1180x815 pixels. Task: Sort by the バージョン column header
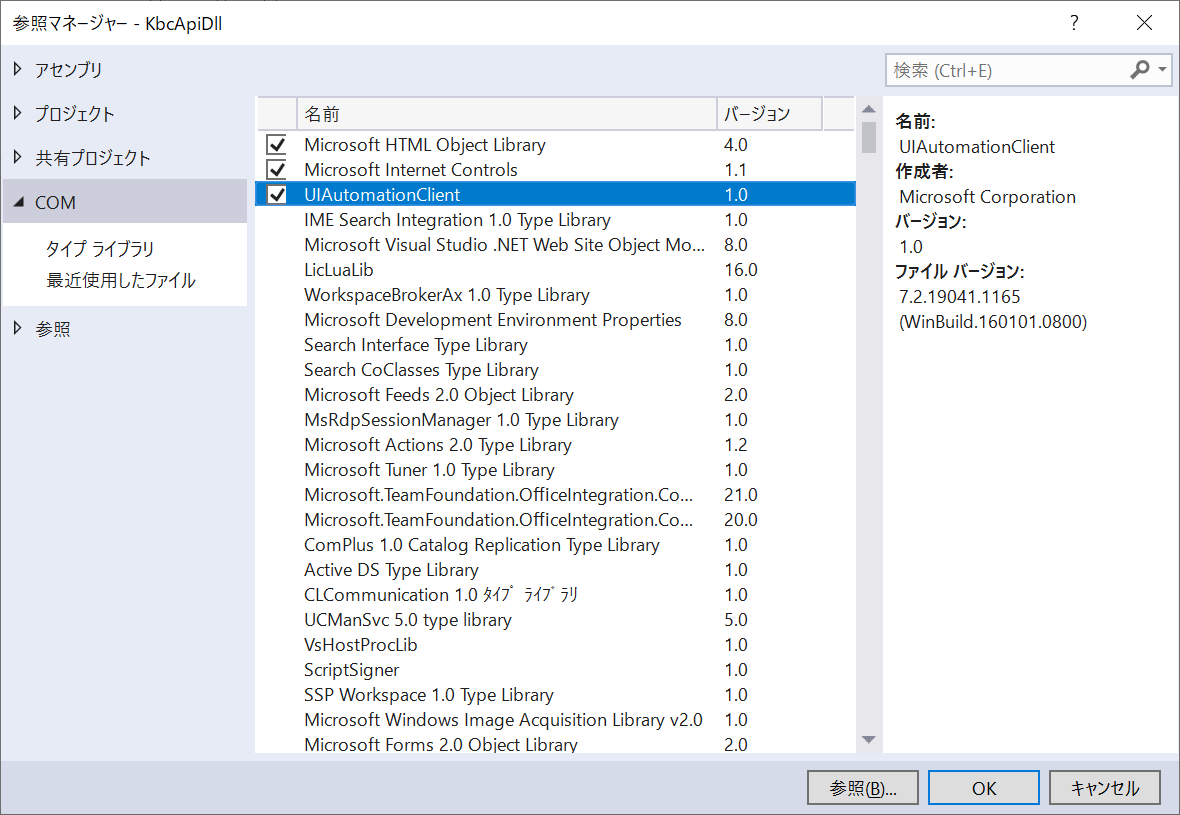pos(769,114)
